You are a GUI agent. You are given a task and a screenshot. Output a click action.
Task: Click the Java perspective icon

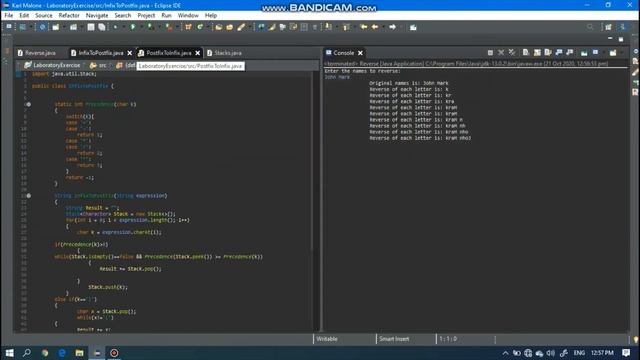(622, 27)
